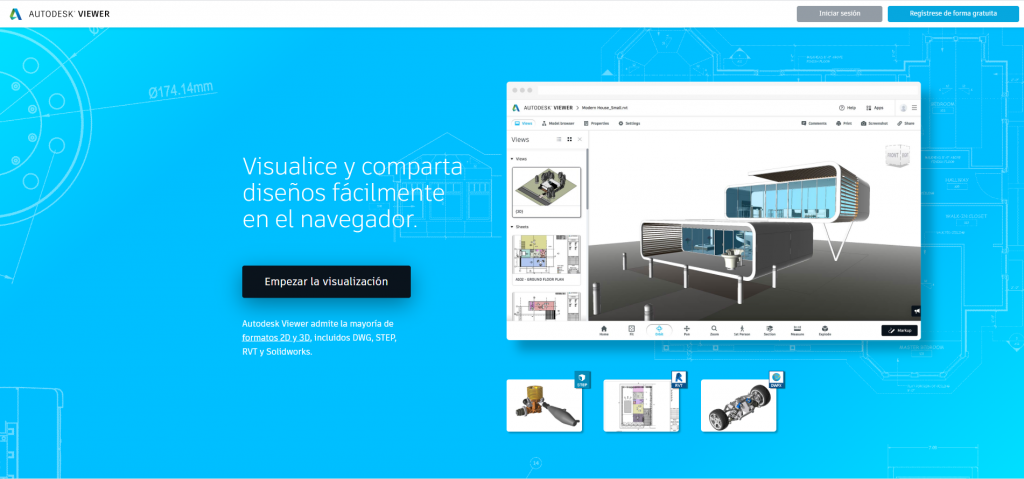
Task: Select the 1st Person walk tool
Action: point(743,330)
